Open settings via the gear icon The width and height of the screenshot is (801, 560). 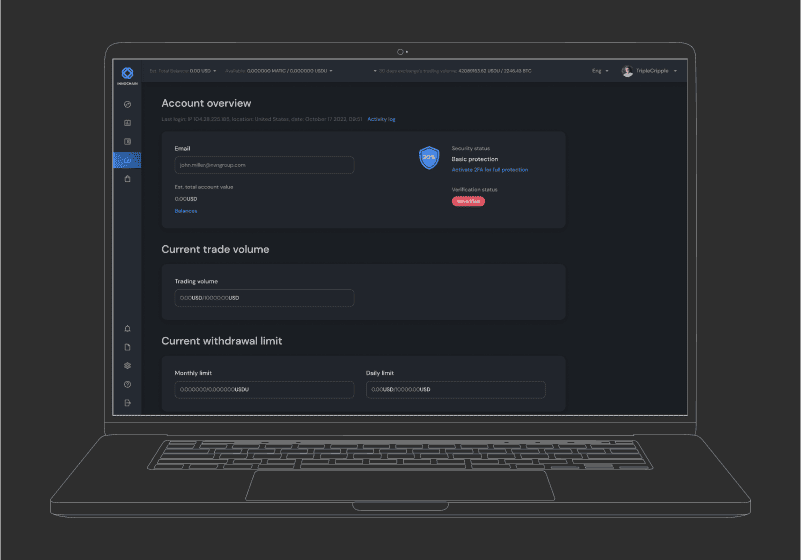[127, 366]
